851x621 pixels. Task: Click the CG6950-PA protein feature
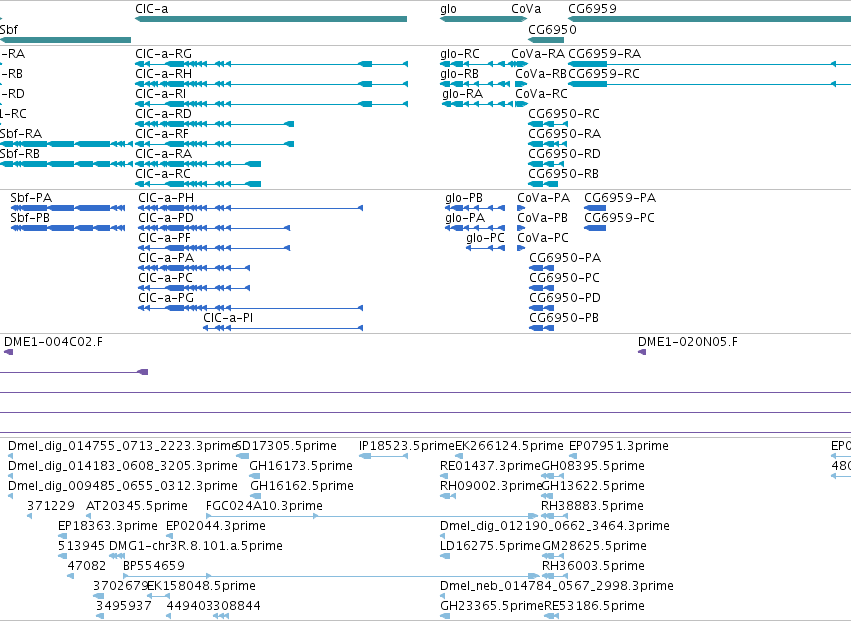(x=542, y=268)
